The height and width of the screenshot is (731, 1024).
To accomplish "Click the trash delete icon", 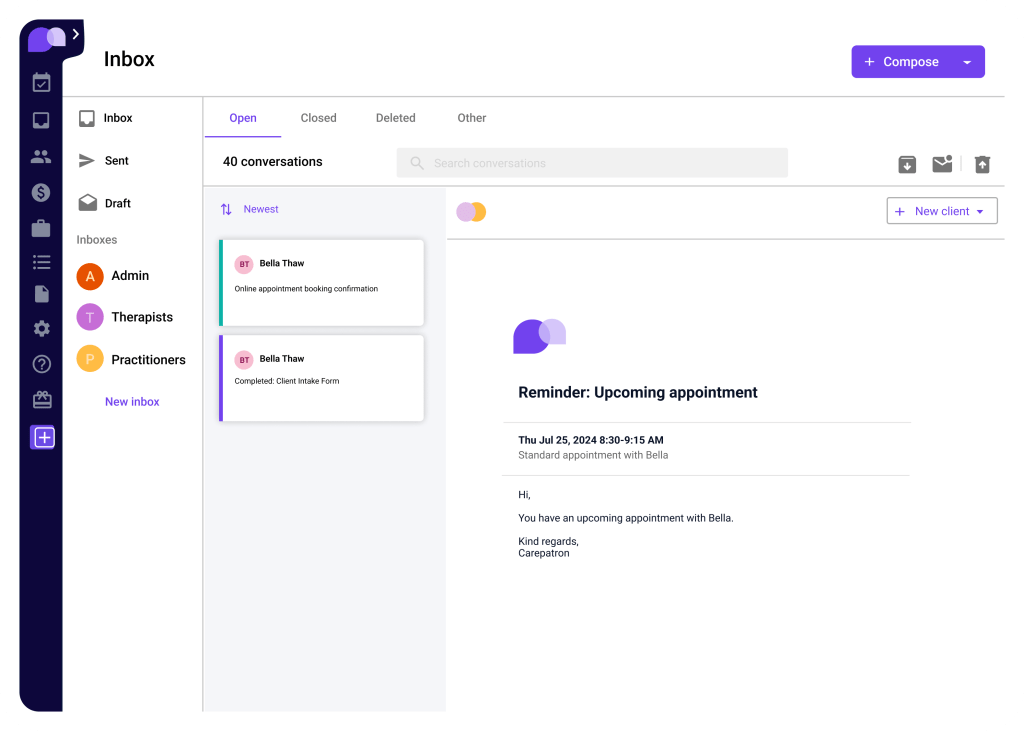I will pyautogui.click(x=982, y=164).
